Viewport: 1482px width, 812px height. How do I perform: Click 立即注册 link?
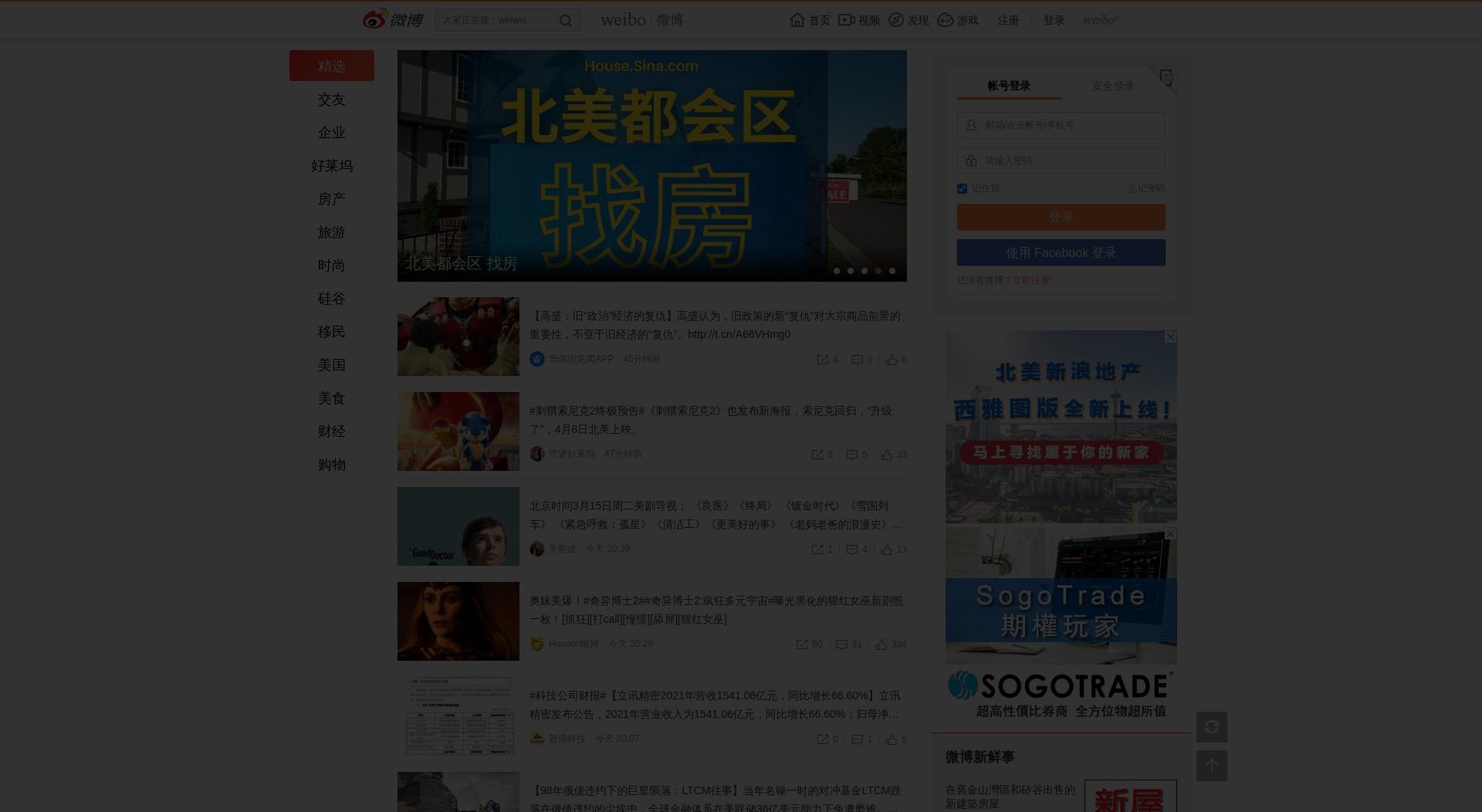1032,280
